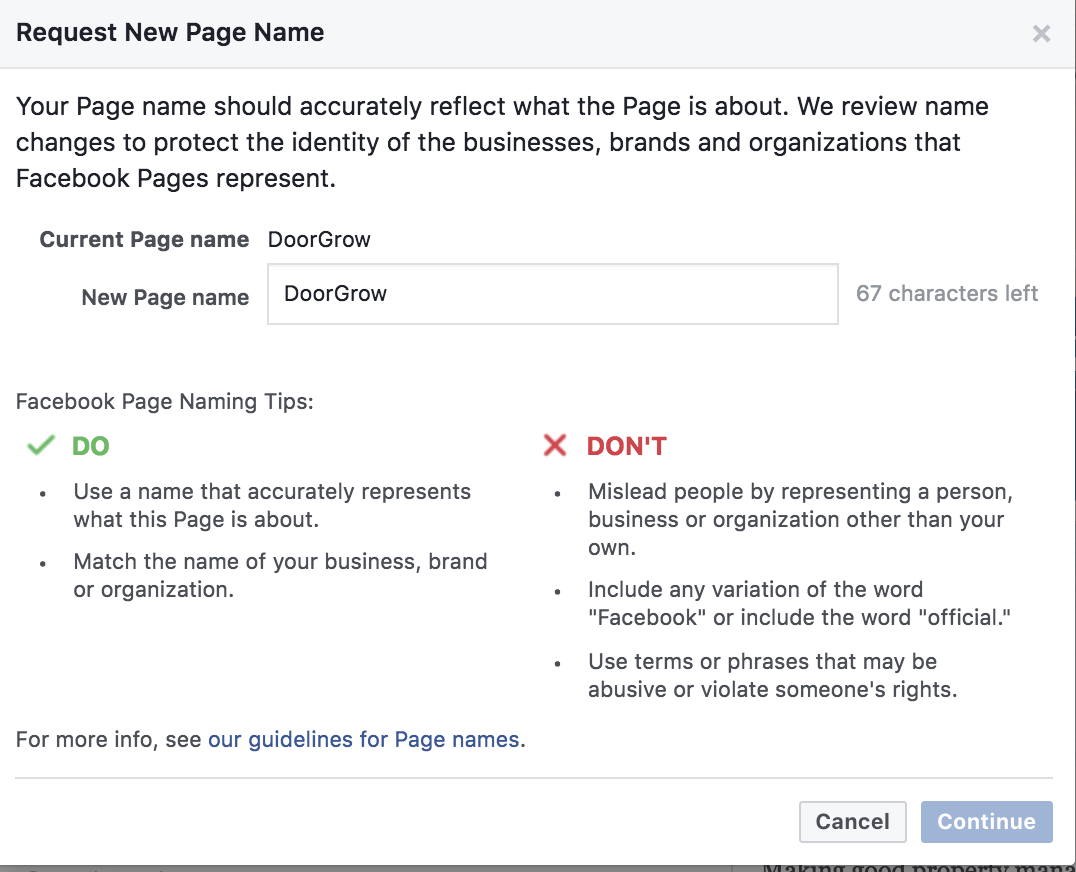Click the green DO heading text
The image size is (1076, 872).
pos(91,446)
